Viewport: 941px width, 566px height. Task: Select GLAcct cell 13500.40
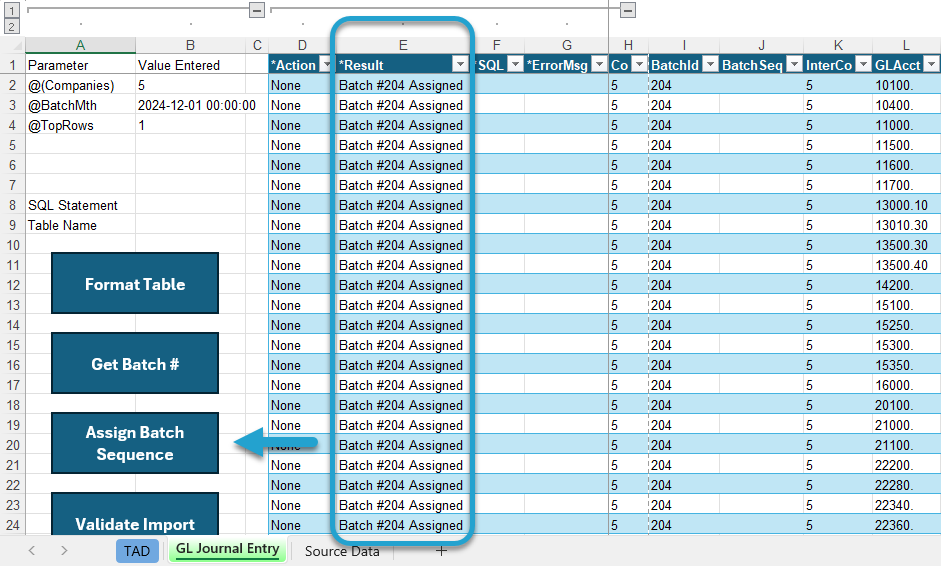point(906,265)
